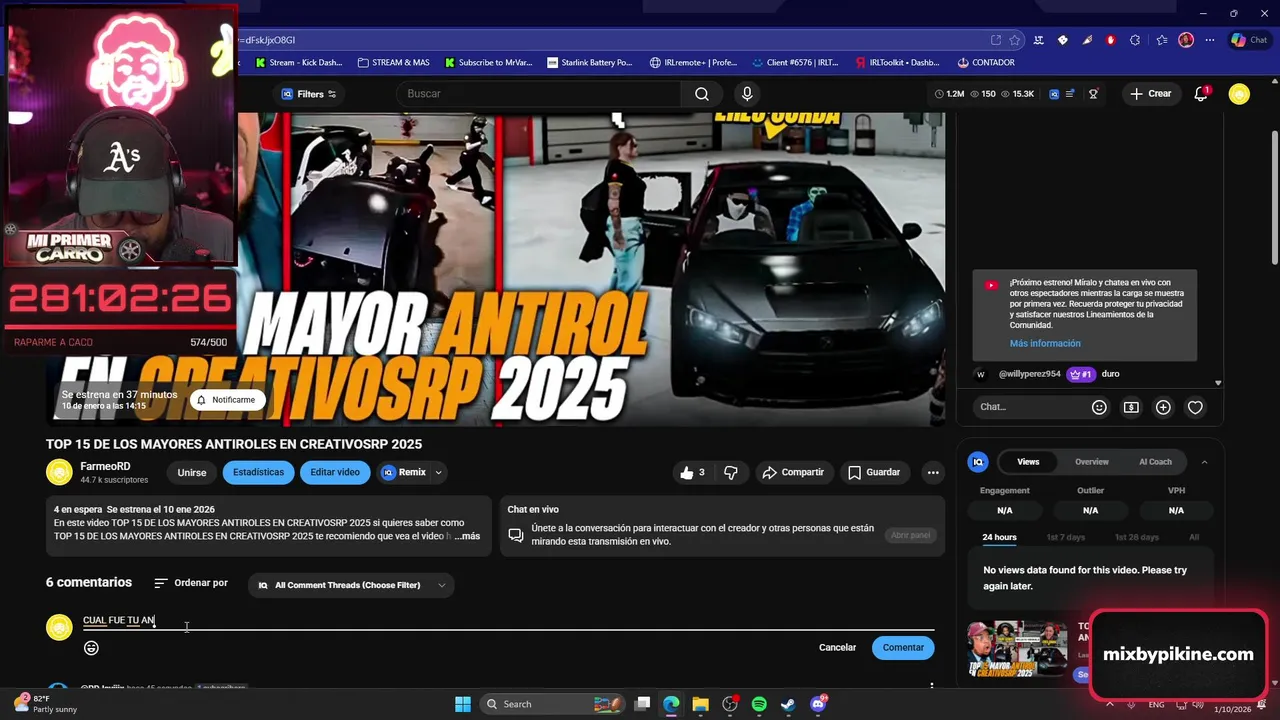Favorite this page with star icon
Image resolution: width=1280 pixels, height=720 pixels.
click(1015, 40)
